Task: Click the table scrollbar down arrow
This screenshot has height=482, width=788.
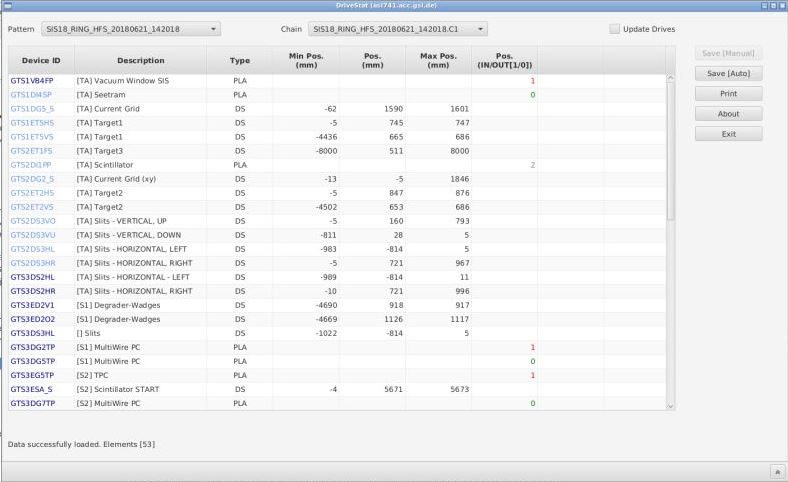Action: click(671, 405)
